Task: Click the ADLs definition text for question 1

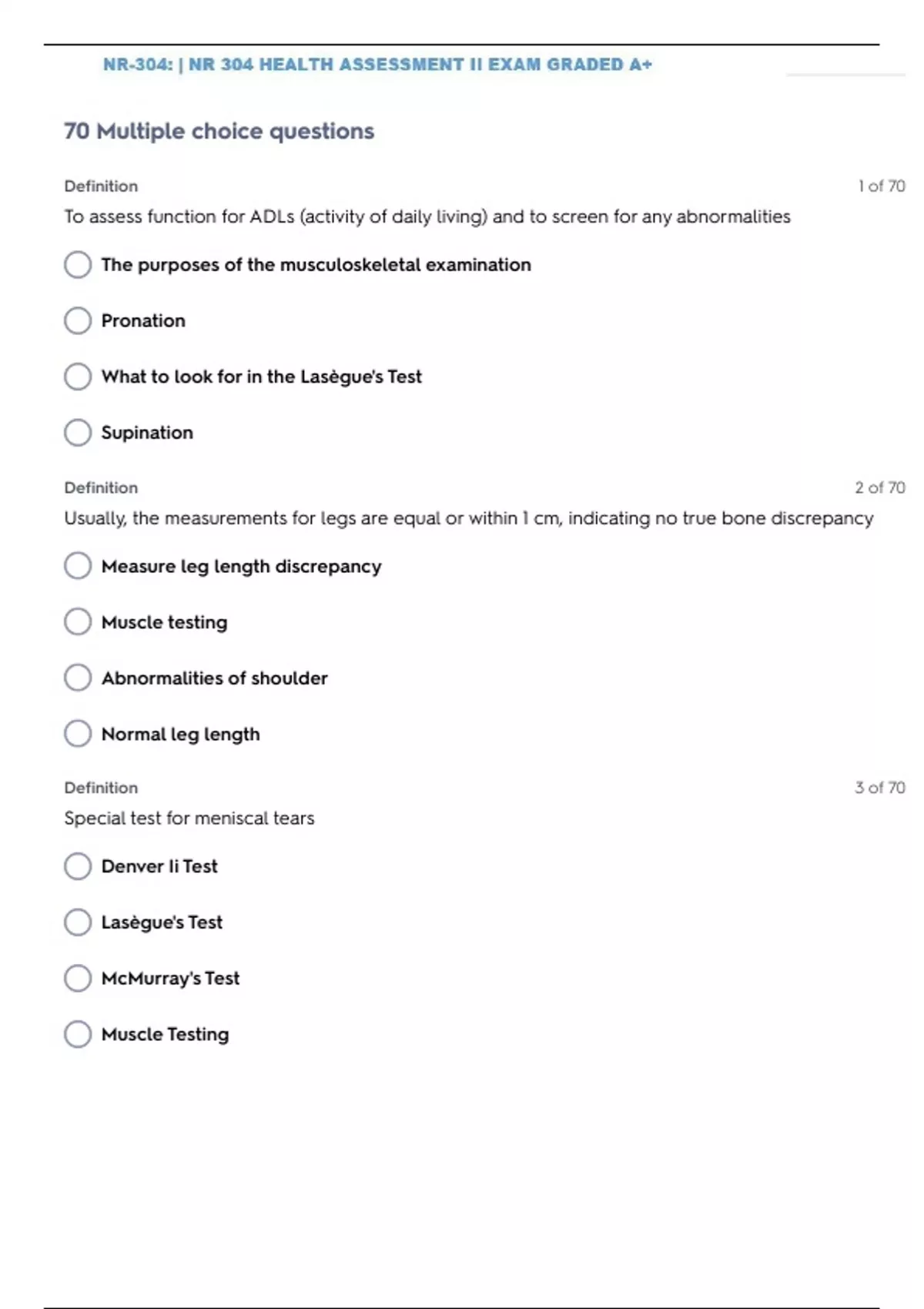Action: [x=427, y=217]
